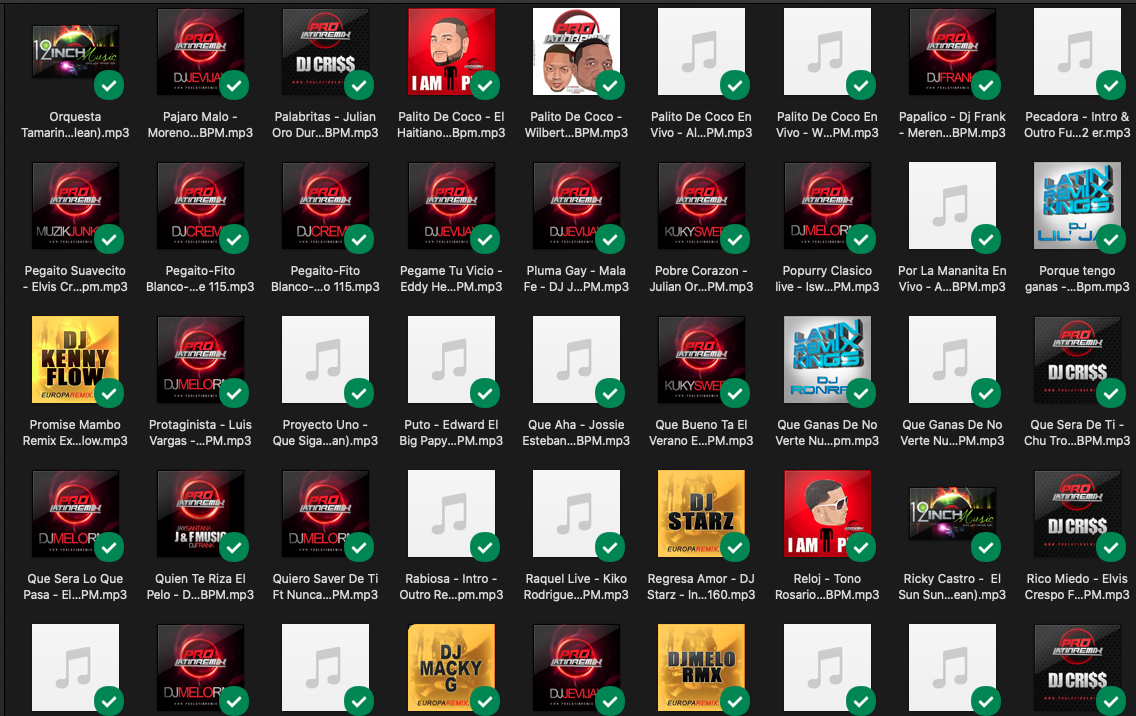This screenshot has height=716, width=1136.
Task: Click the synced badge on Puto - Edward file
Action: coord(485,394)
